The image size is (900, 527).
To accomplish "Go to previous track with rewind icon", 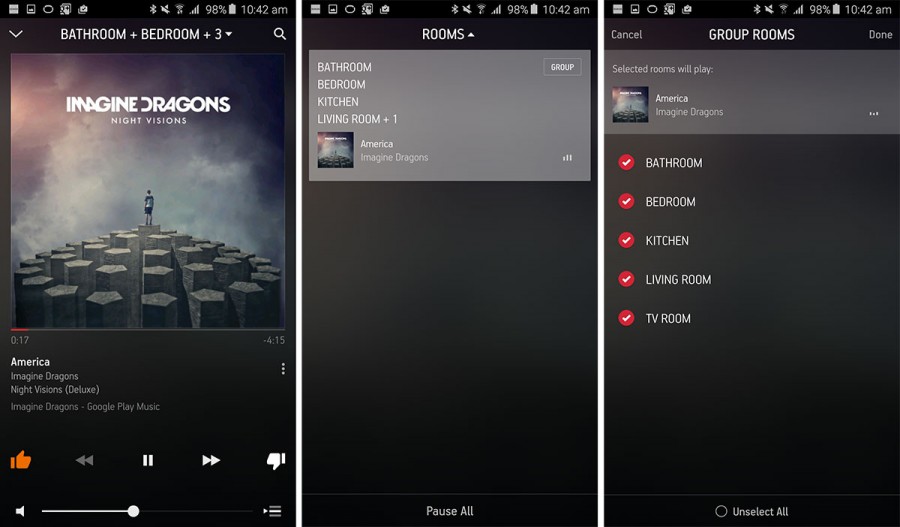I will coord(84,460).
